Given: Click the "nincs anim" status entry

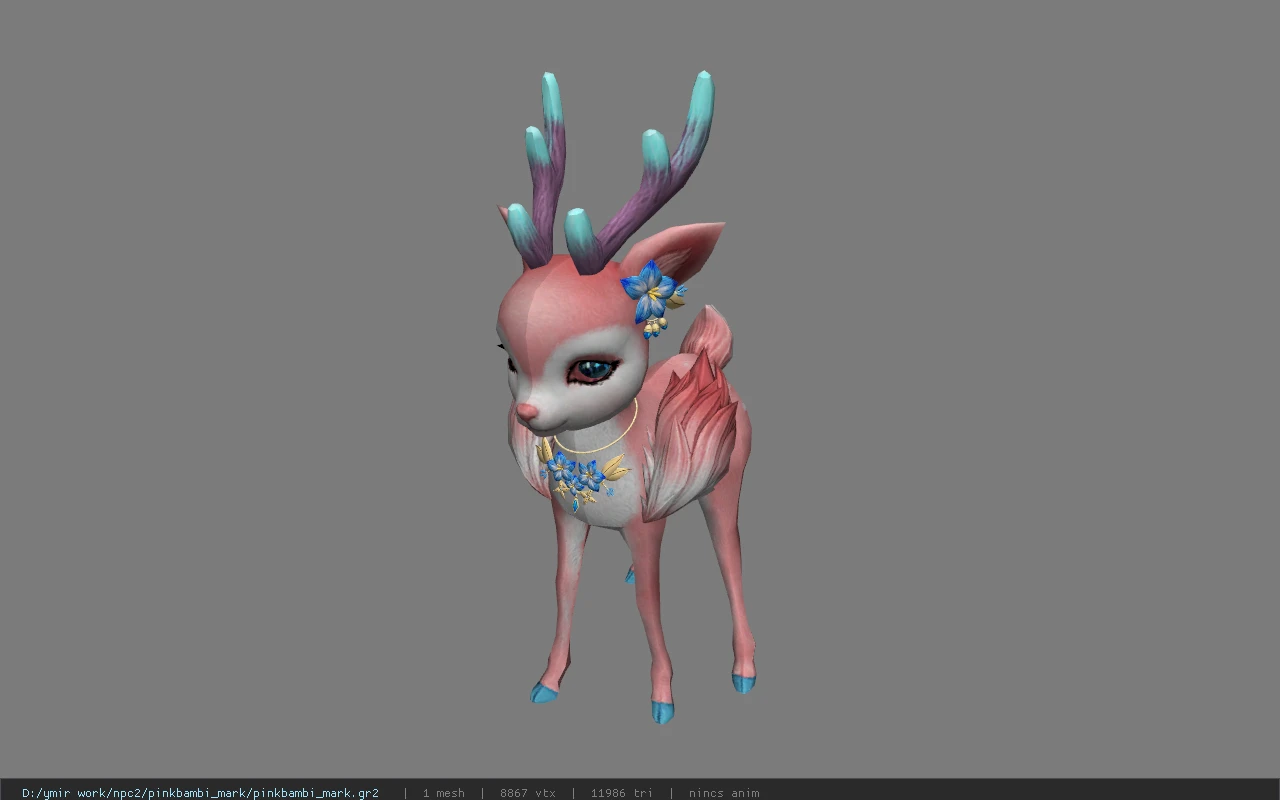Looking at the screenshot, I should (724, 793).
